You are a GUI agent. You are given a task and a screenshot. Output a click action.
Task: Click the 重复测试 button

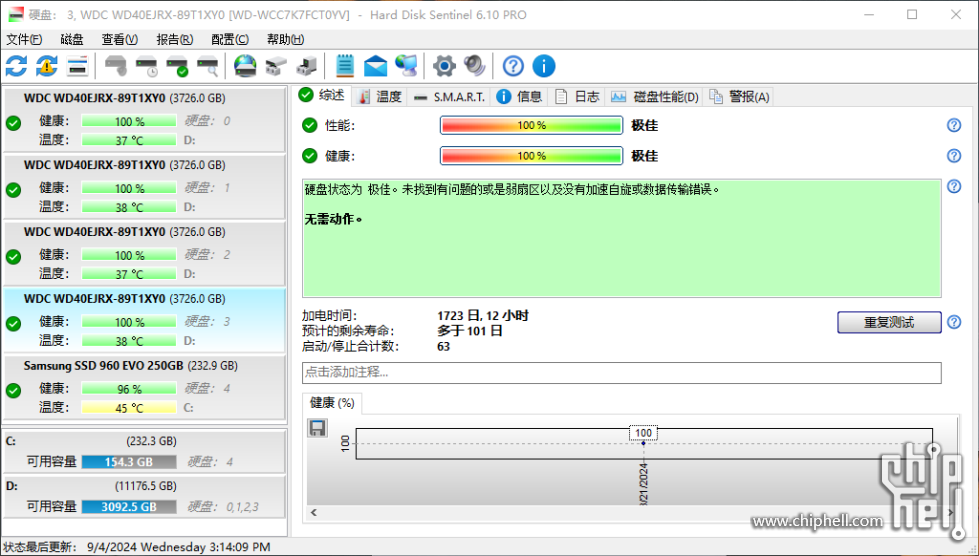click(x=889, y=323)
